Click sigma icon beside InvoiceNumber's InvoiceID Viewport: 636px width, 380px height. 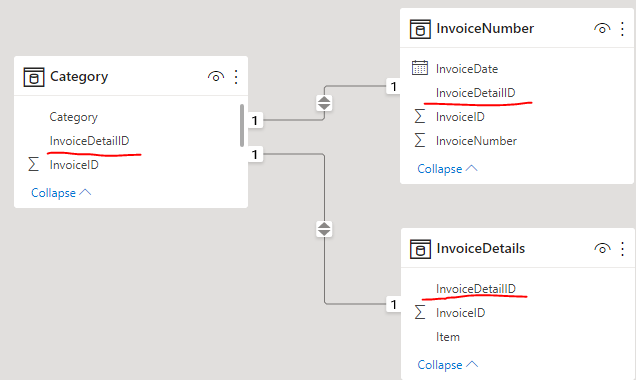420,116
